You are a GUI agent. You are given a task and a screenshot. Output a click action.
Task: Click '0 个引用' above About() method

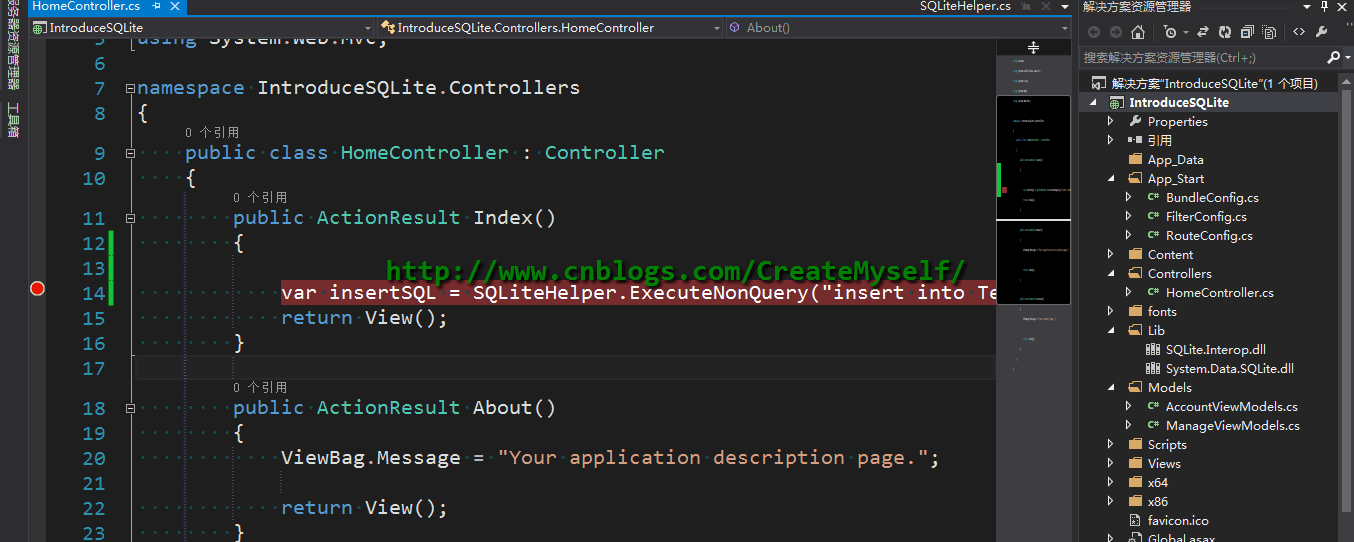pos(260,387)
